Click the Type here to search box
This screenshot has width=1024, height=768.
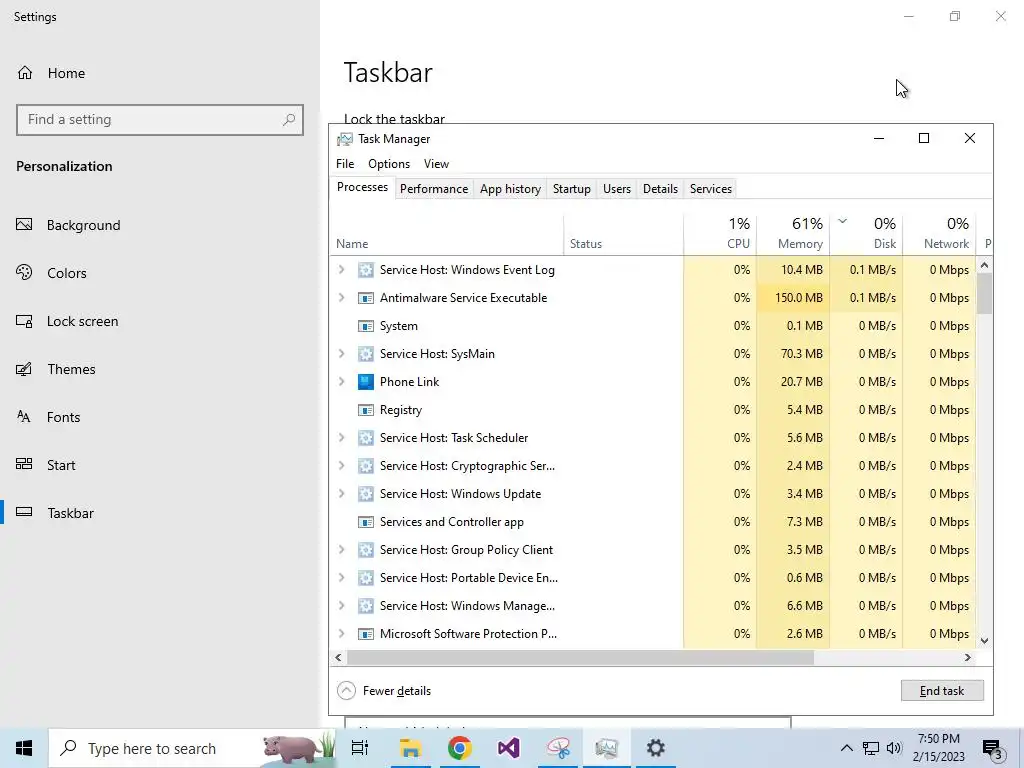point(192,748)
